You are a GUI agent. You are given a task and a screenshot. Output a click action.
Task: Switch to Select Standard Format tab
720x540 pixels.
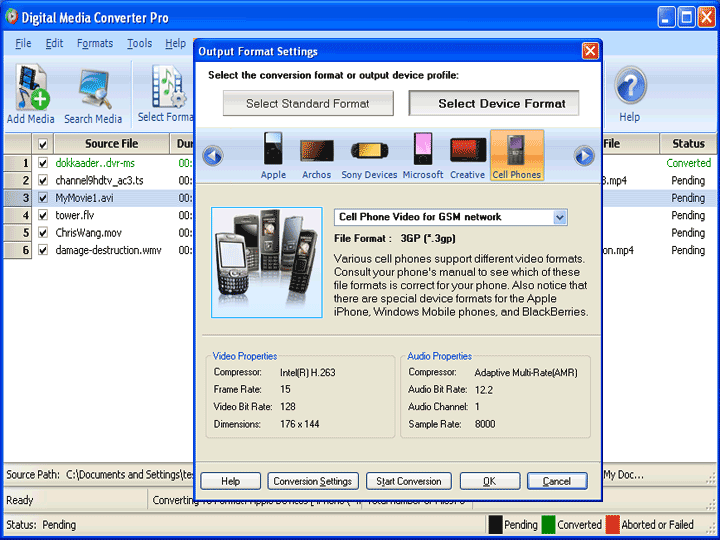(307, 103)
